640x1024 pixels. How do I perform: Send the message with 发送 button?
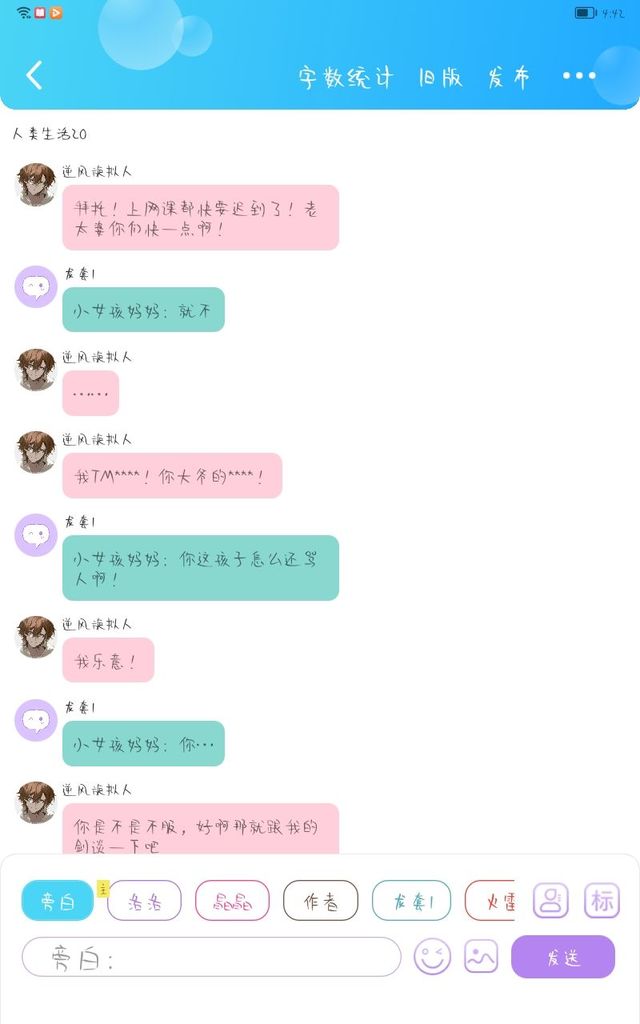click(563, 957)
